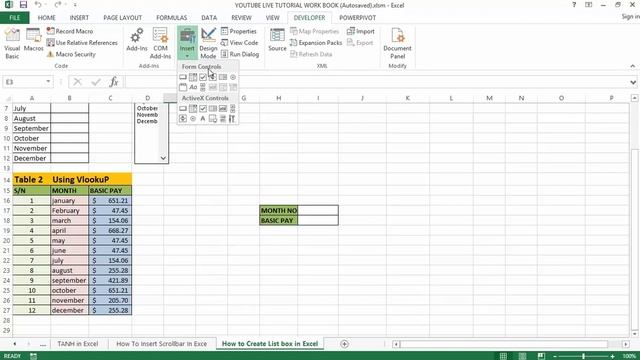This screenshot has height=360, width=640.
Task: Toggle Design Mode
Action: click(208, 44)
